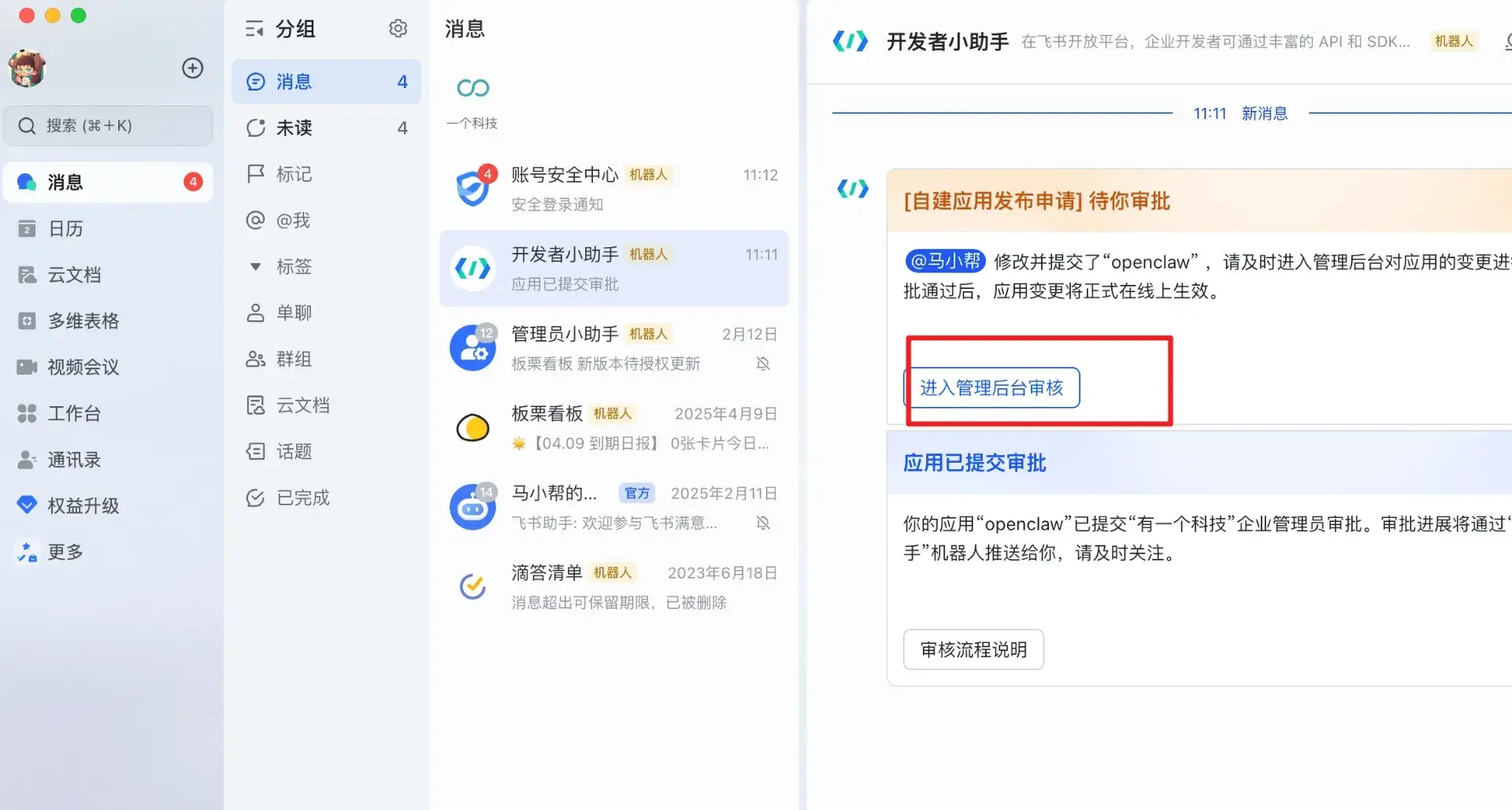Expand 更多 in left sidebar
The image size is (1512, 810).
[65, 552]
